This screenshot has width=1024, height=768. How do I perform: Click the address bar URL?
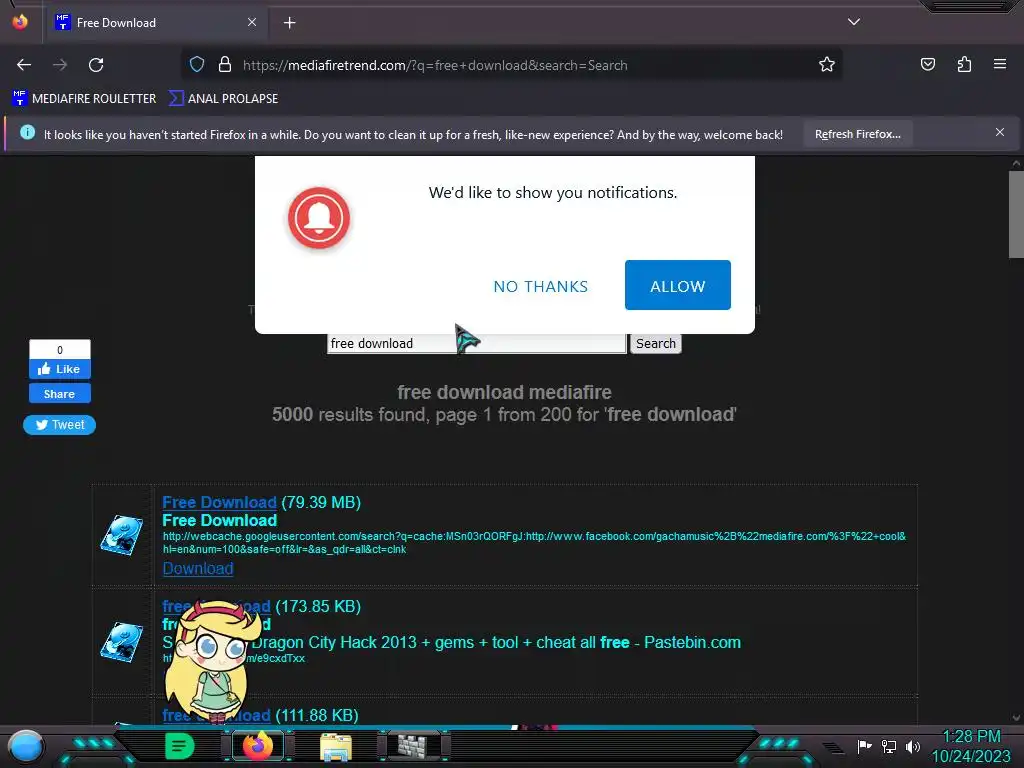click(x=435, y=65)
